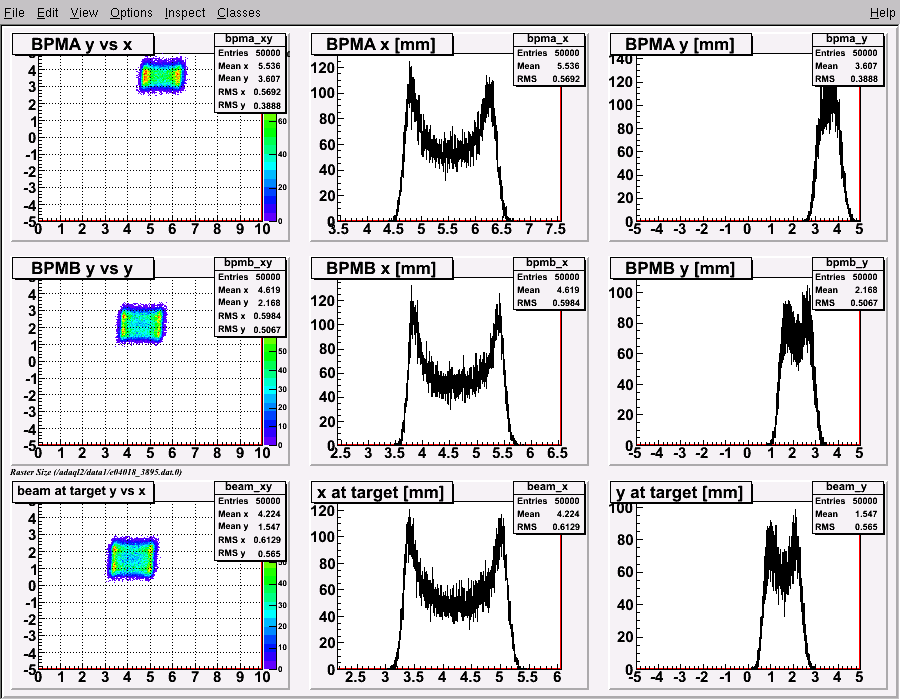
Task: Click the bpma_y statistics box header
Action: point(847,39)
